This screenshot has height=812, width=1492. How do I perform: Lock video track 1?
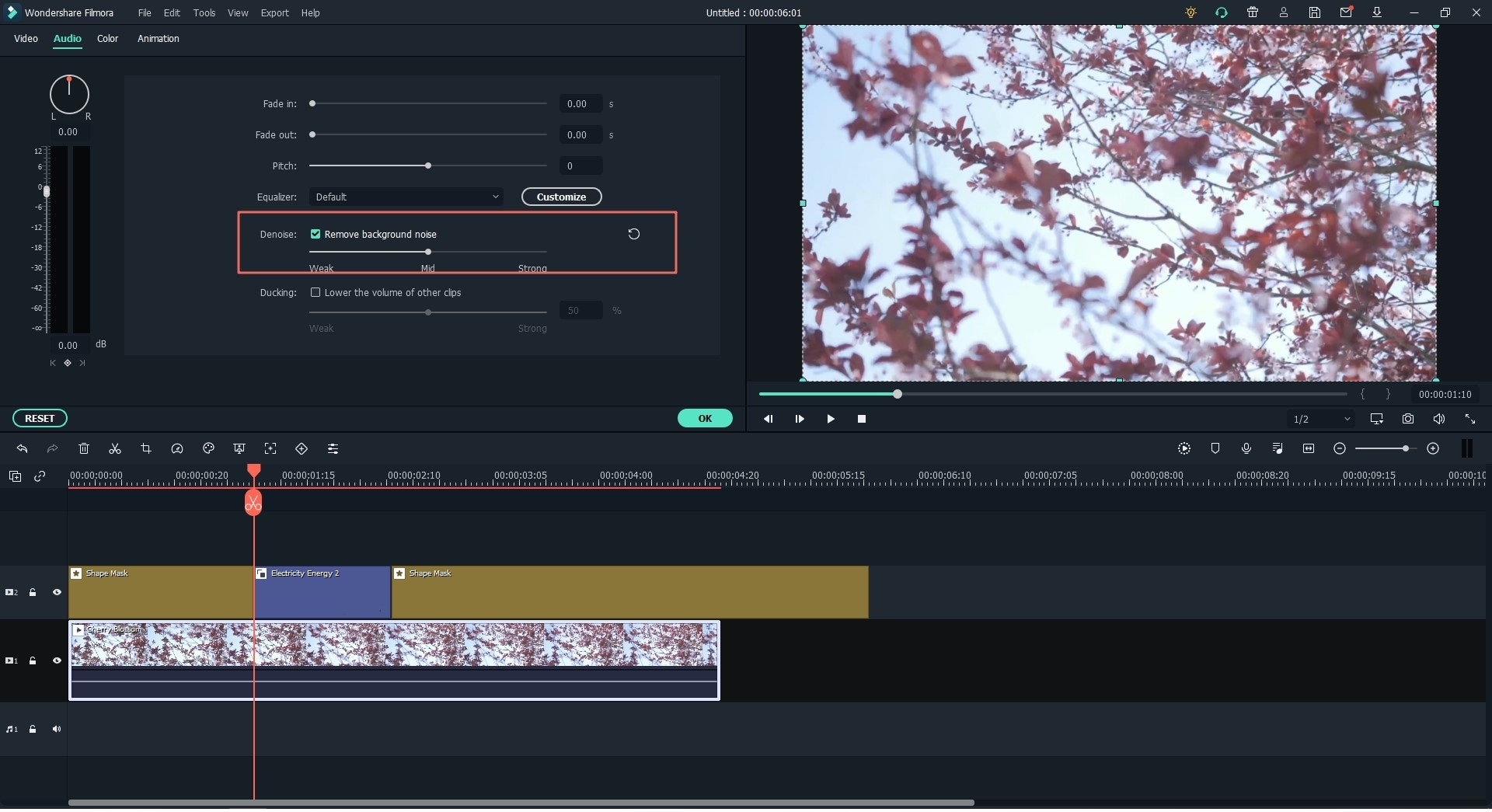tap(33, 662)
